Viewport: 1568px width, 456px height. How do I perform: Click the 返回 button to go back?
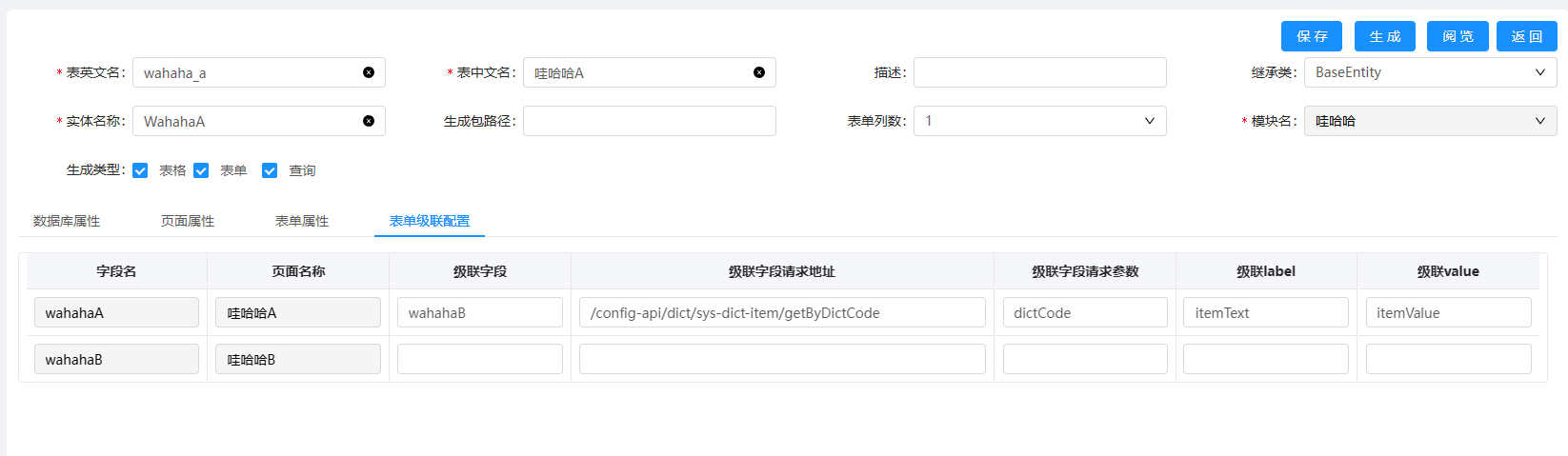(x=1526, y=36)
